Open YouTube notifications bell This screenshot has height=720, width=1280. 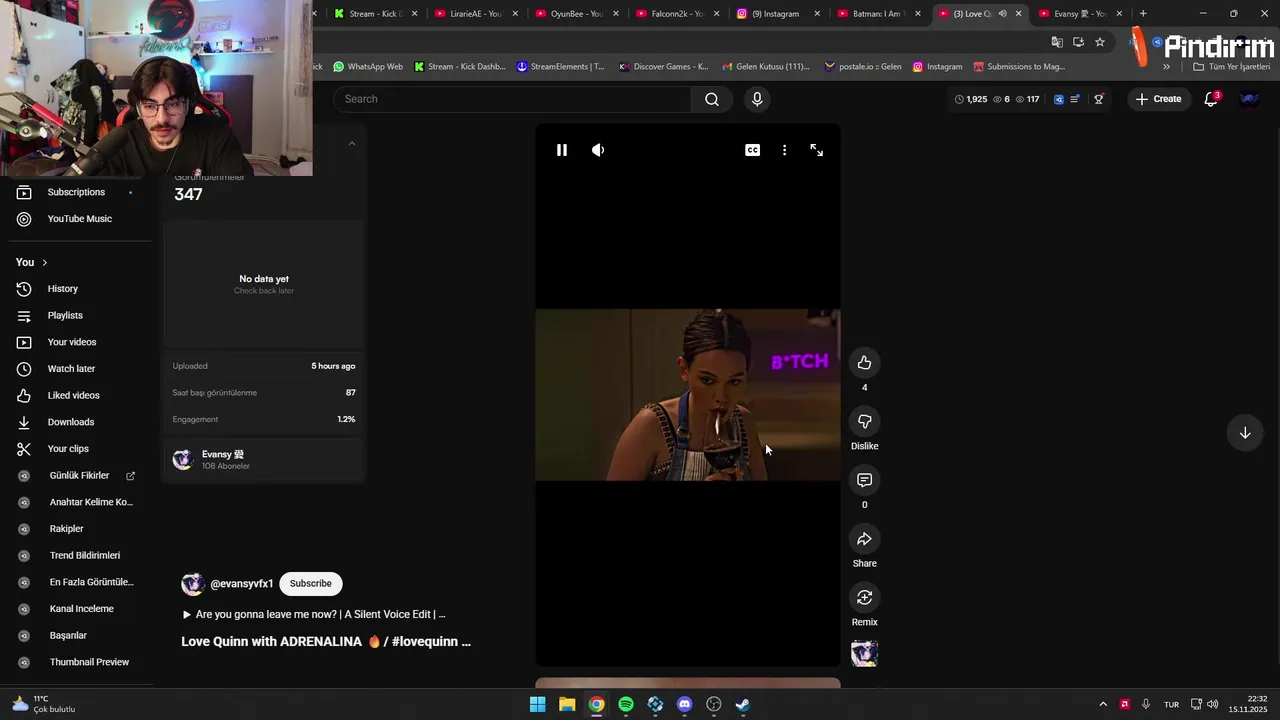[1211, 99]
